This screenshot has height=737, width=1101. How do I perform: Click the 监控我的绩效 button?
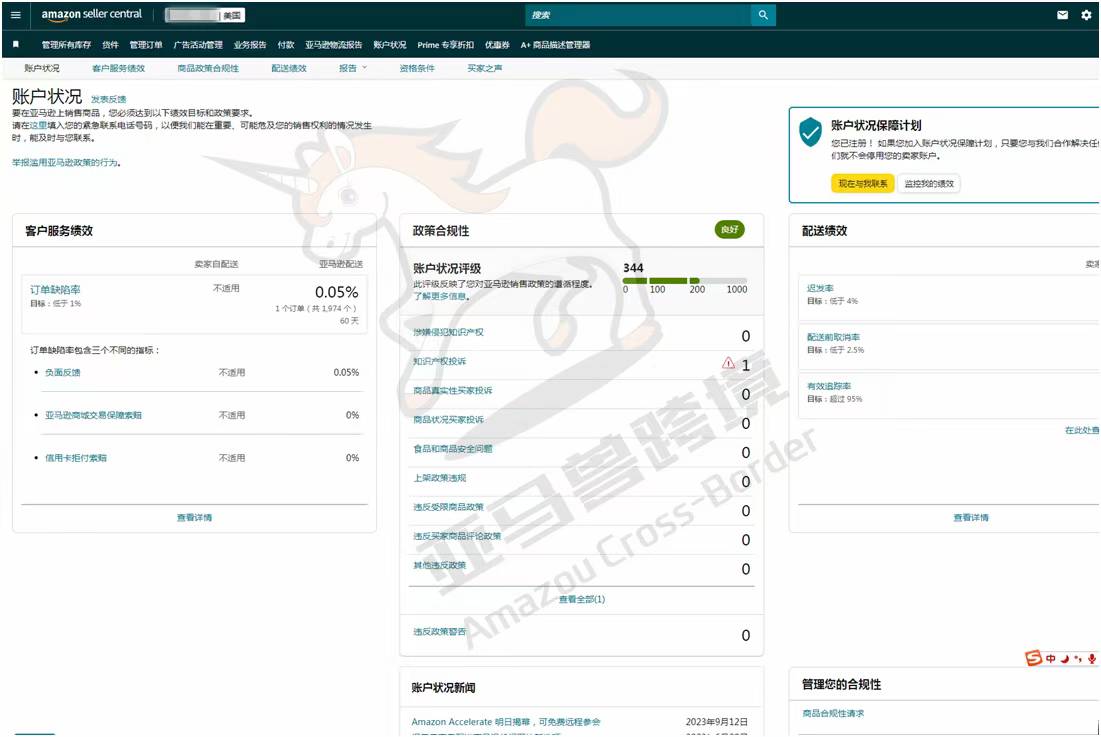[x=929, y=183]
